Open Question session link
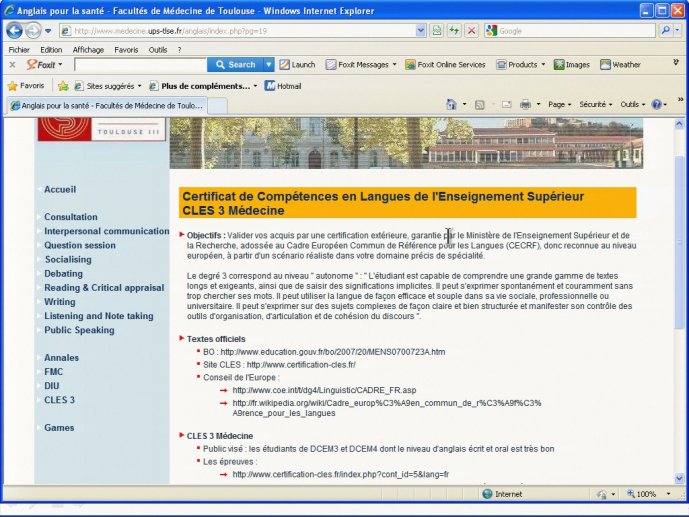 pos(80,245)
